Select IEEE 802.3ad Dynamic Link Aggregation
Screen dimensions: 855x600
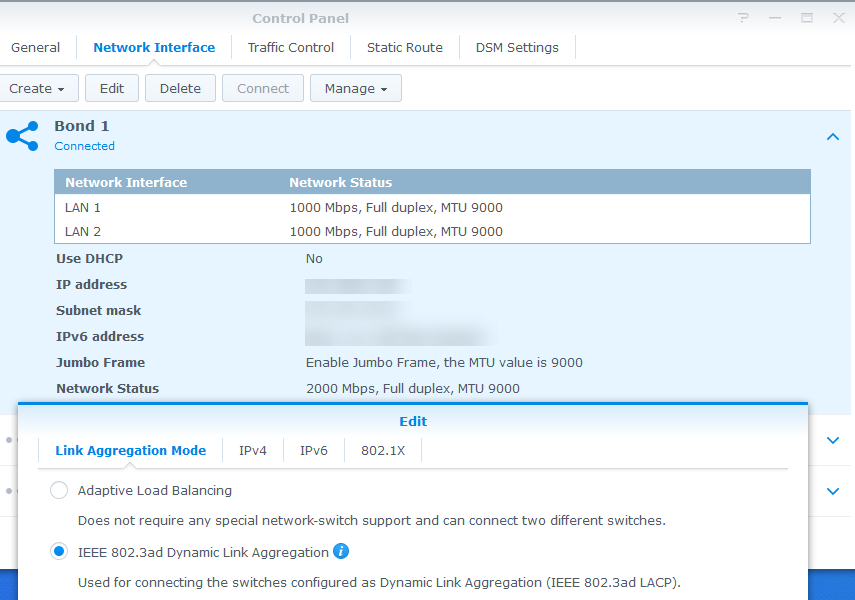58,551
